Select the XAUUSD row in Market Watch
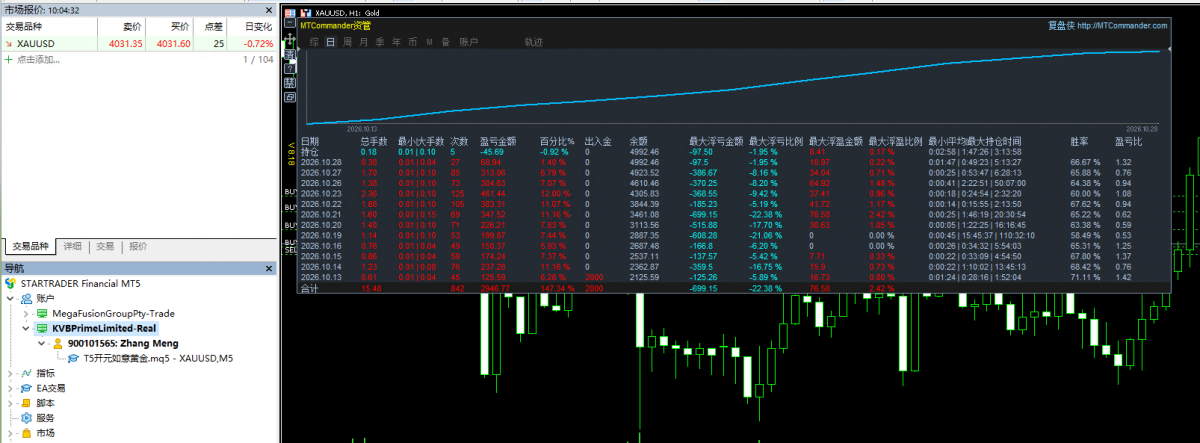Screen dimensions: 1200x443 pos(138,44)
